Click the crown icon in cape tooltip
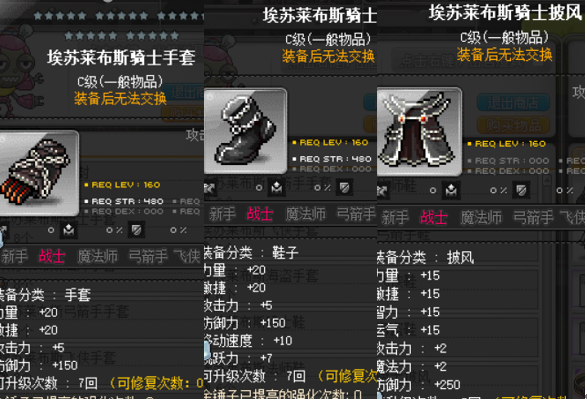This screenshot has width=587, height=401. (451, 191)
